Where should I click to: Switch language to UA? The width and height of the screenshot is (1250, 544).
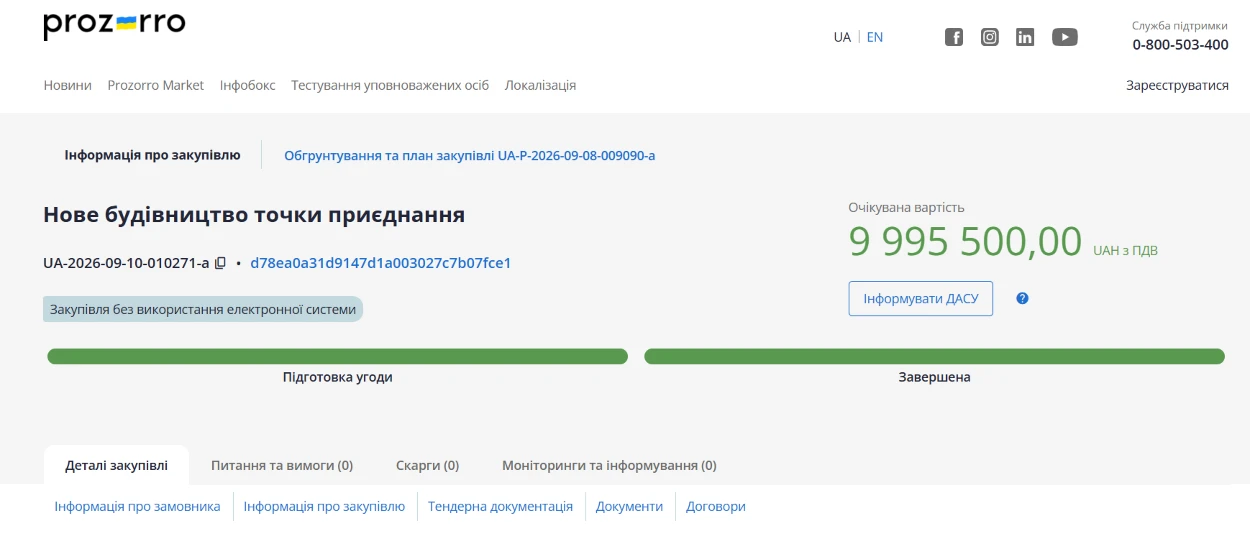coord(842,37)
